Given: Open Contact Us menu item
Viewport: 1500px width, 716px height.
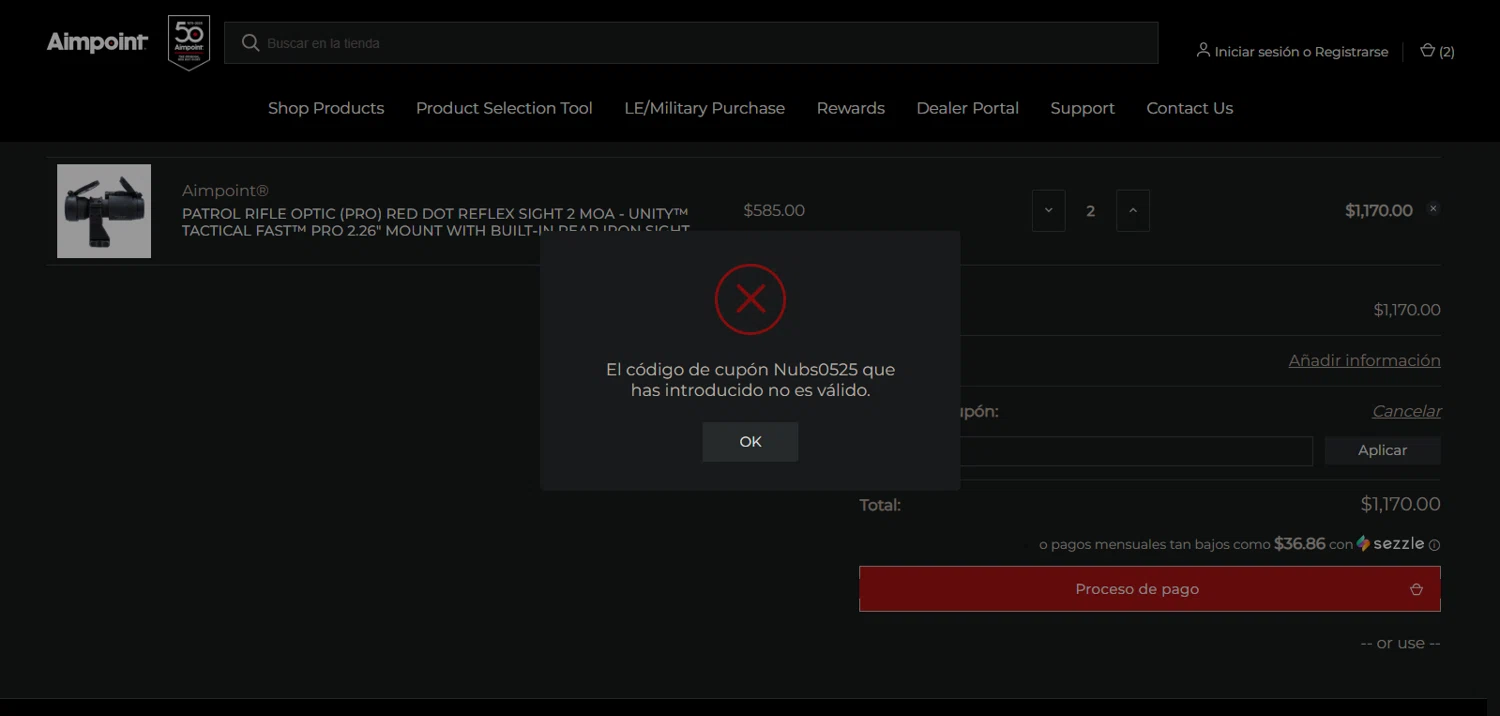Looking at the screenshot, I should [x=1189, y=108].
